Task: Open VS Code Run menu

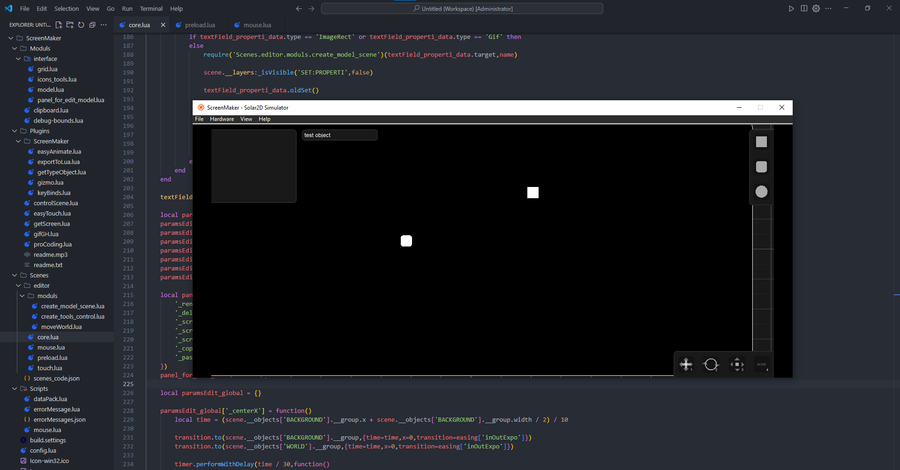Action: [x=127, y=9]
